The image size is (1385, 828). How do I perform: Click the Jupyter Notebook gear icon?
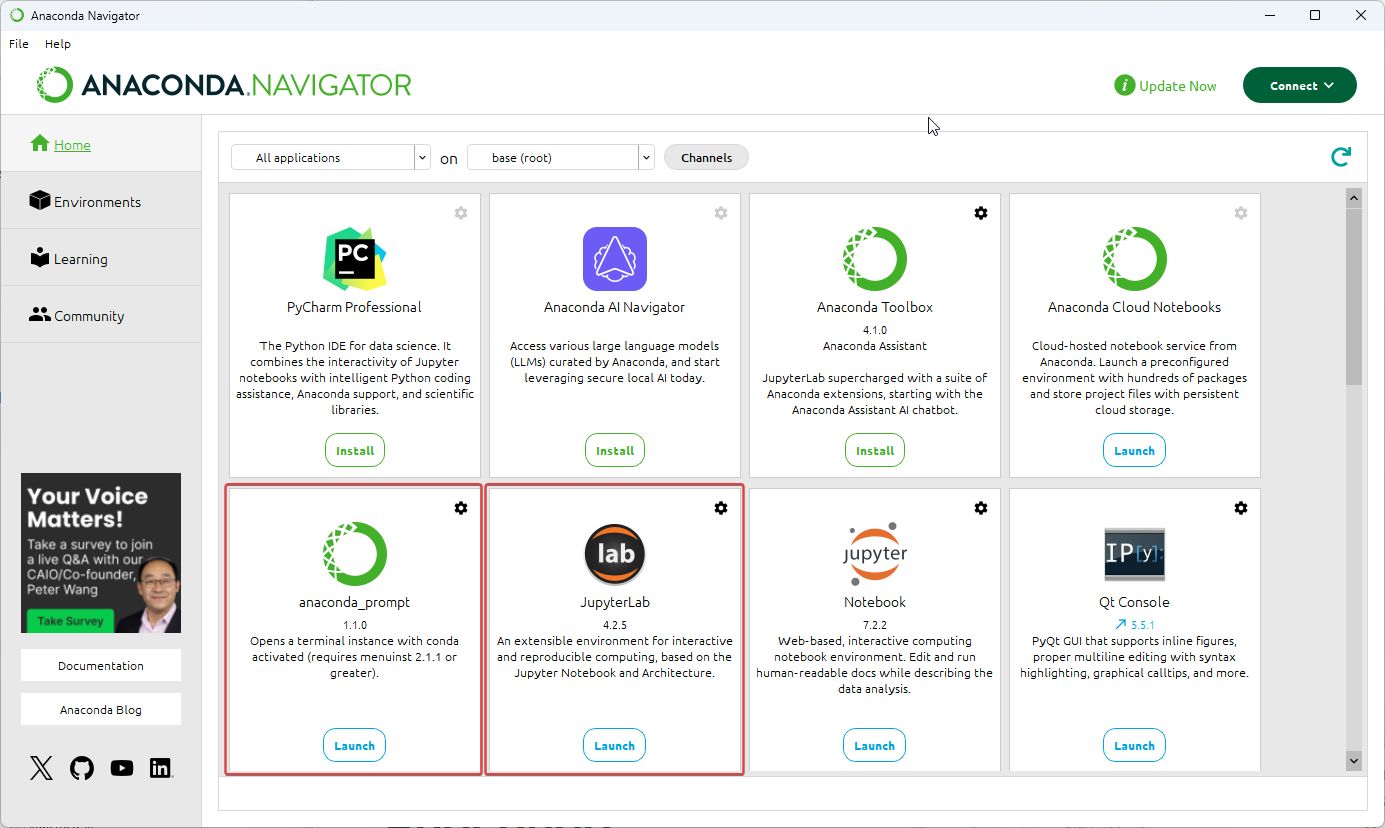coord(981,508)
